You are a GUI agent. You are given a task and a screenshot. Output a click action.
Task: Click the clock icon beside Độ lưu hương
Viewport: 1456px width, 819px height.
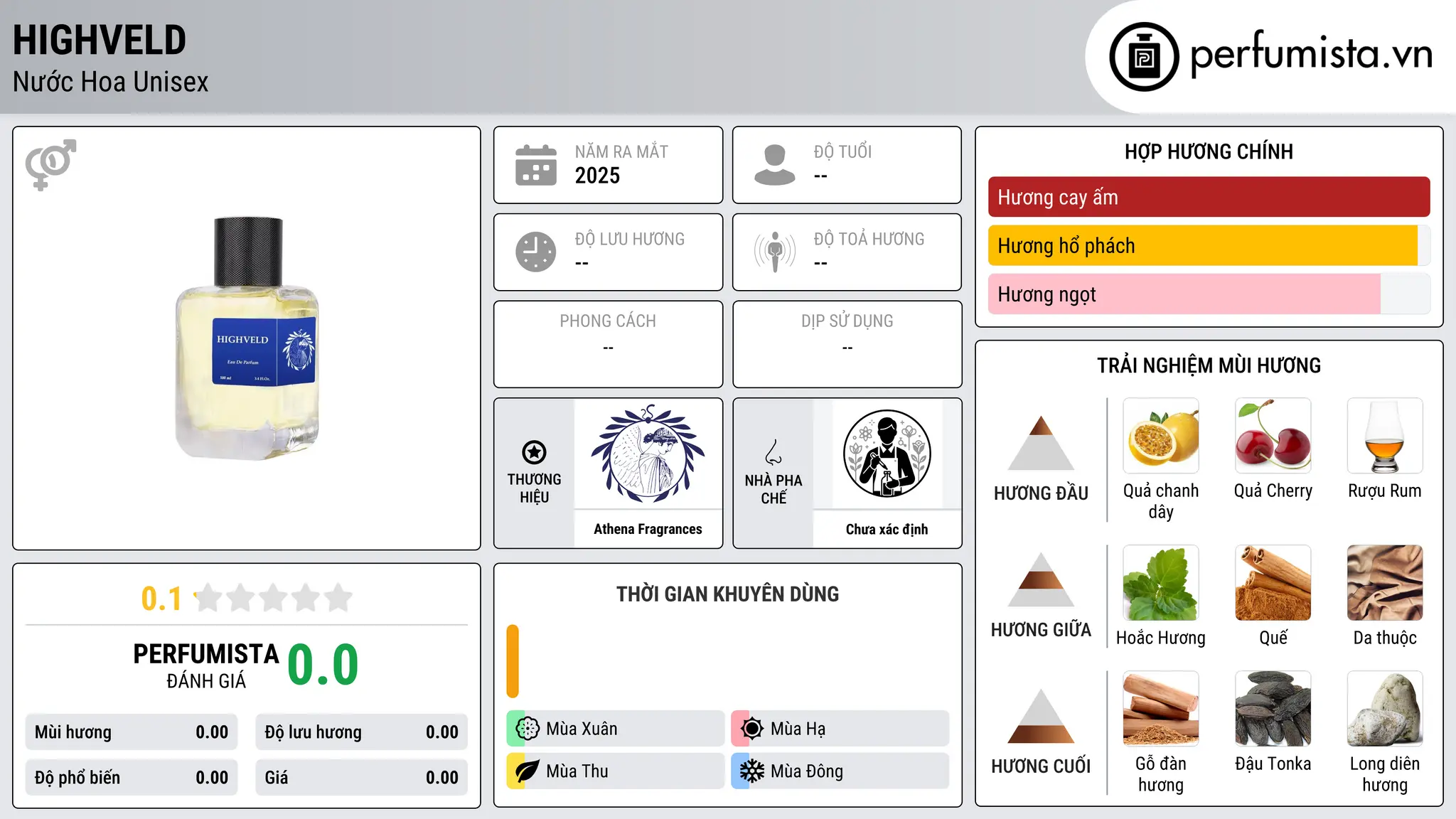click(536, 252)
